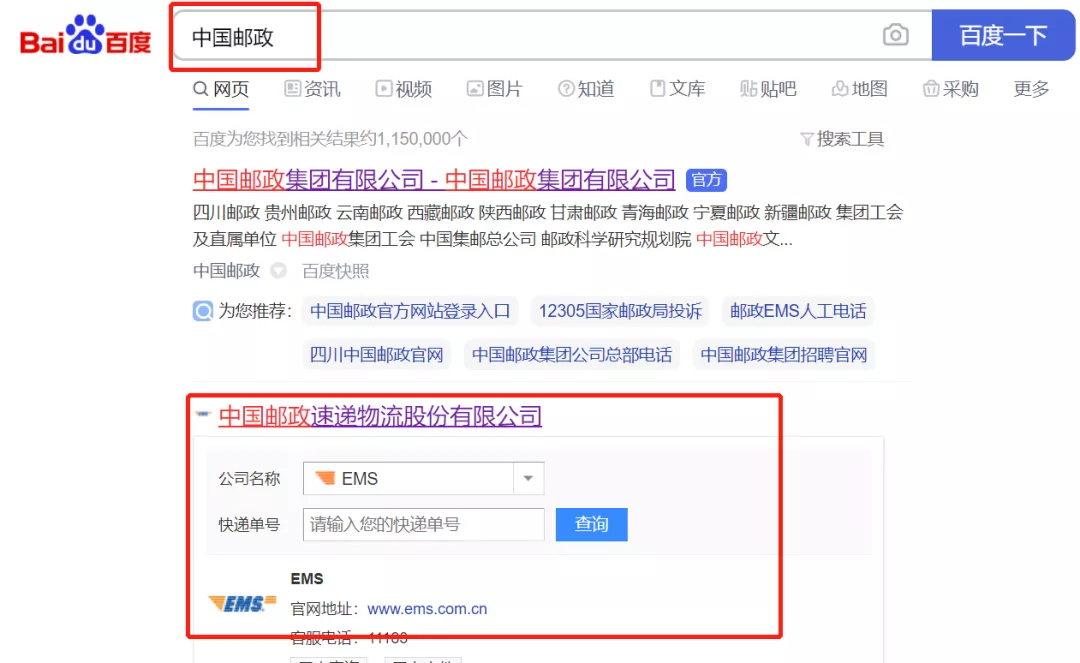
Task: Select suggestion 12305国家邮政局投诉
Action: (620, 311)
